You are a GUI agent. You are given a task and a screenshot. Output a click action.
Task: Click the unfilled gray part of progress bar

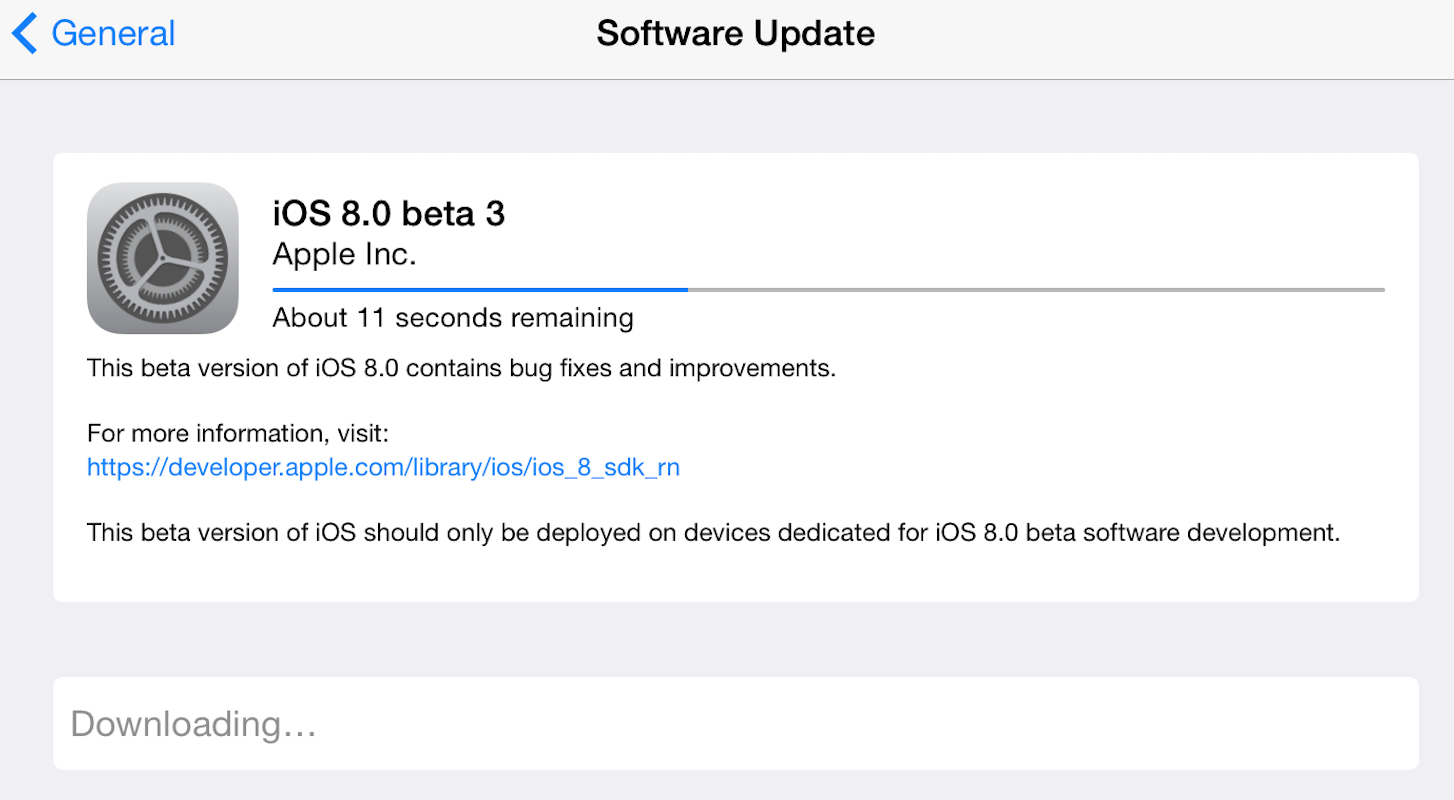tap(1035, 290)
